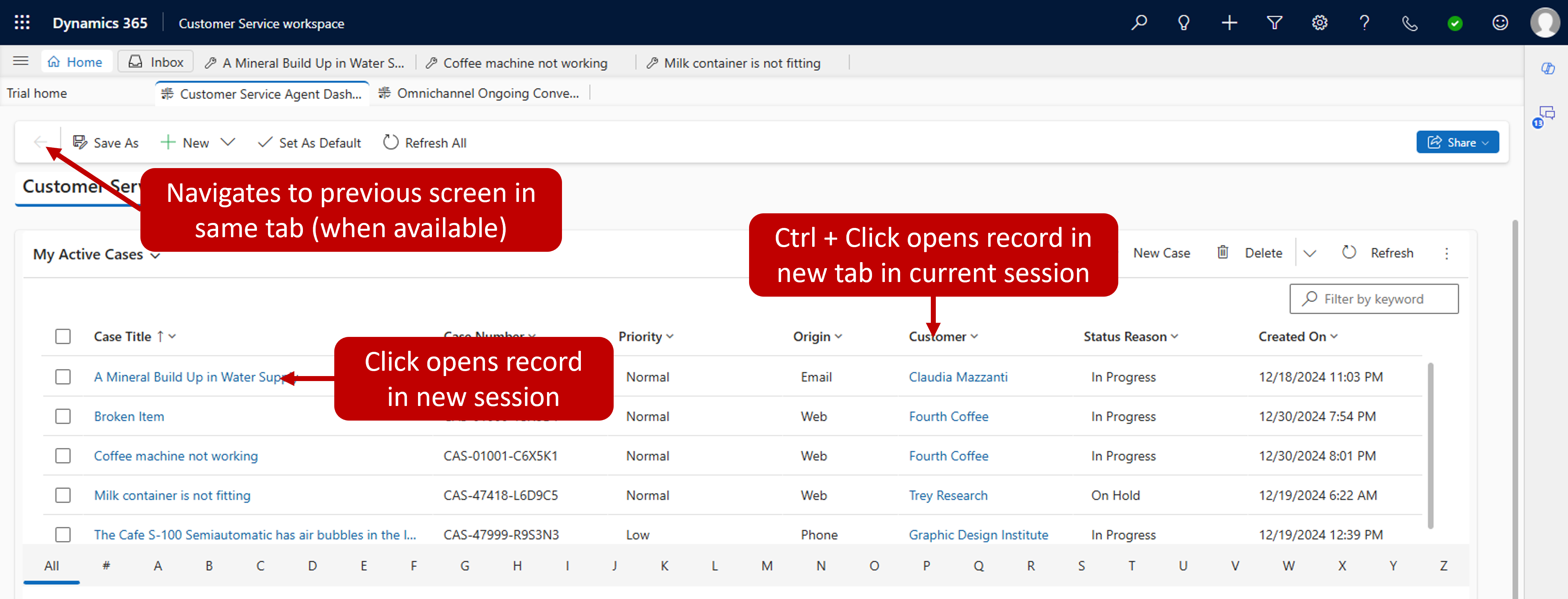Open the phone dialer icon
1568x599 pixels.
click(x=1410, y=22)
